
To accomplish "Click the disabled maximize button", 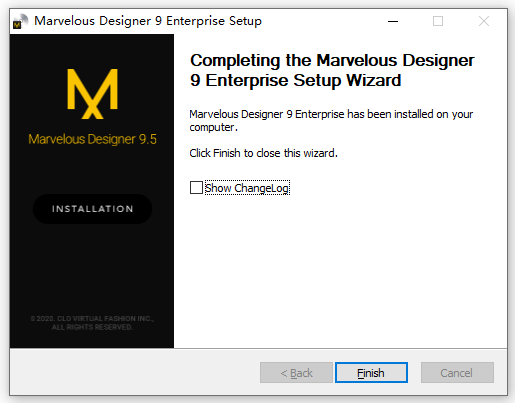I will pos(438,21).
